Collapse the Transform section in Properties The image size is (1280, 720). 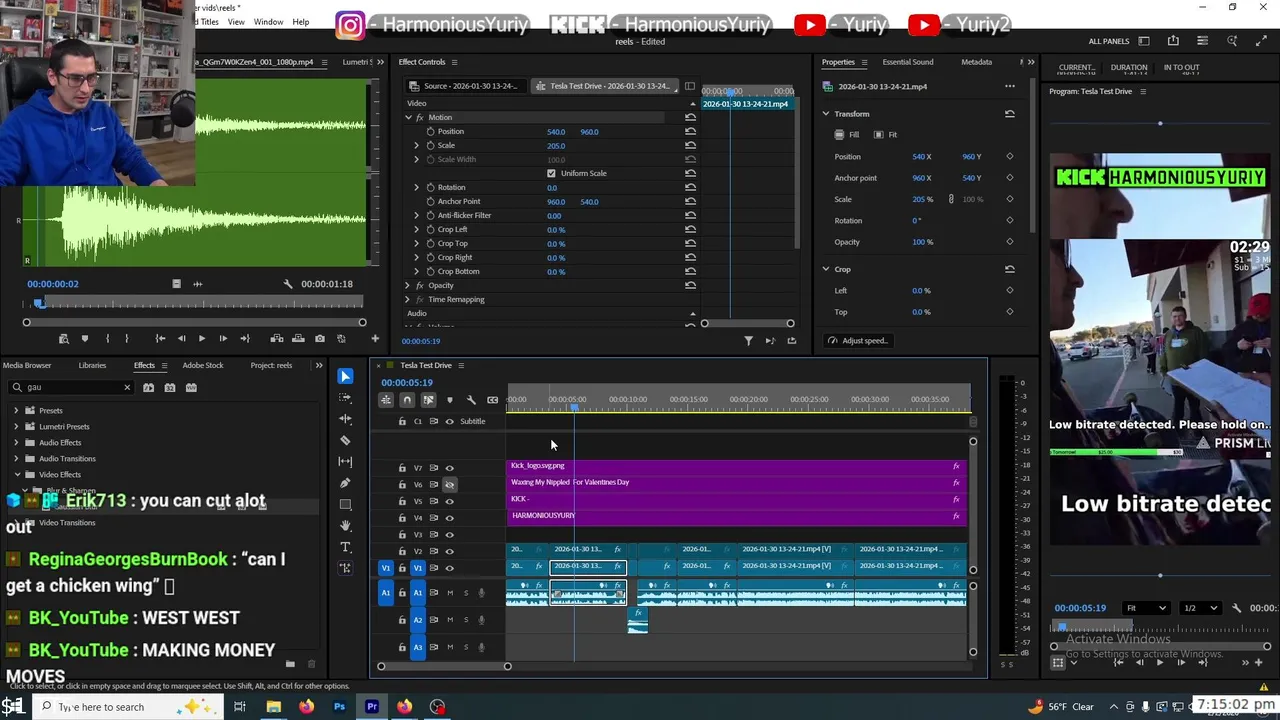826,114
